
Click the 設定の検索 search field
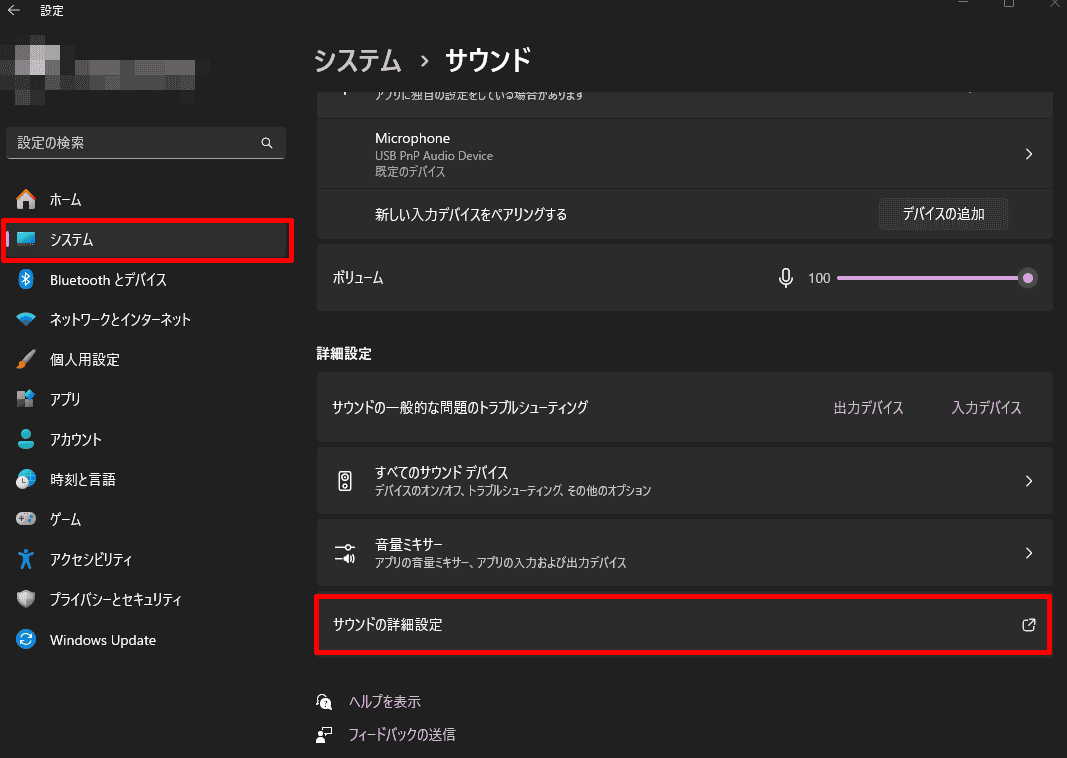[135, 143]
